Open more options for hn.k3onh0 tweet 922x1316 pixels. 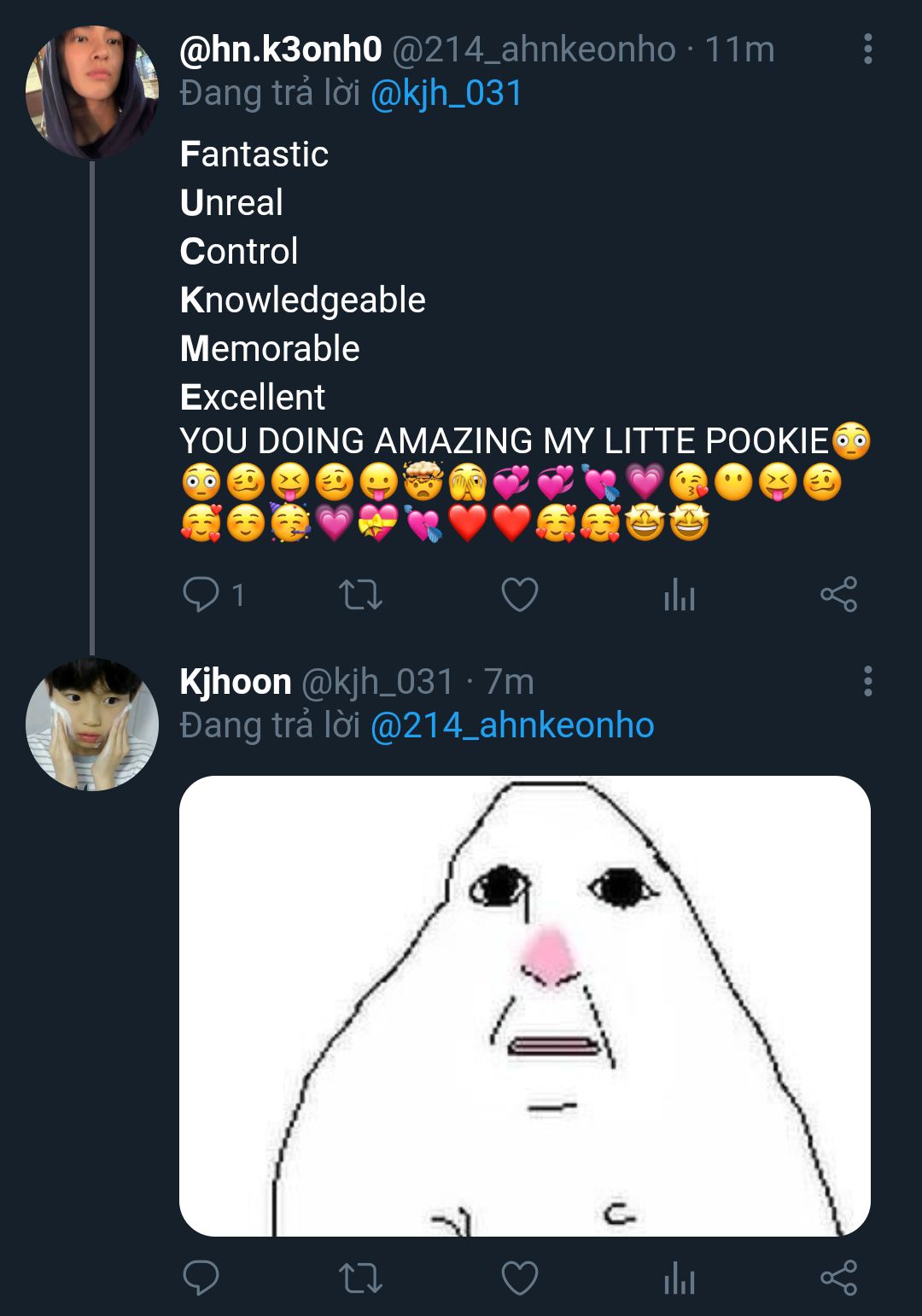pyautogui.click(x=867, y=49)
